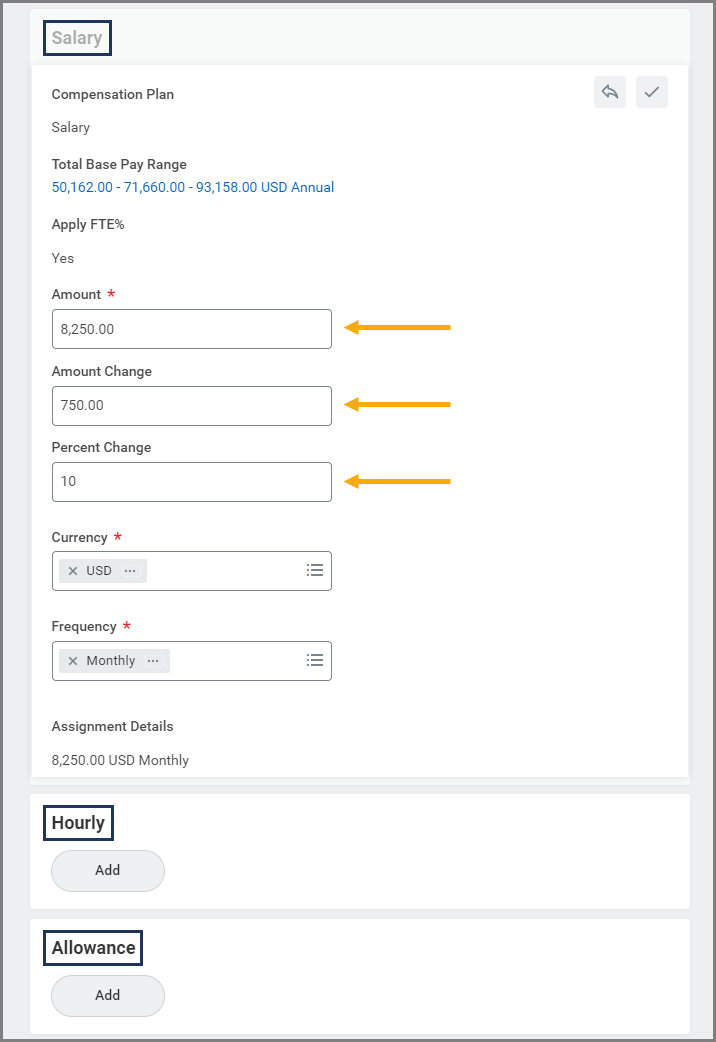This screenshot has height=1042, width=716.
Task: Click the Percent Change input field
Action: point(191,481)
